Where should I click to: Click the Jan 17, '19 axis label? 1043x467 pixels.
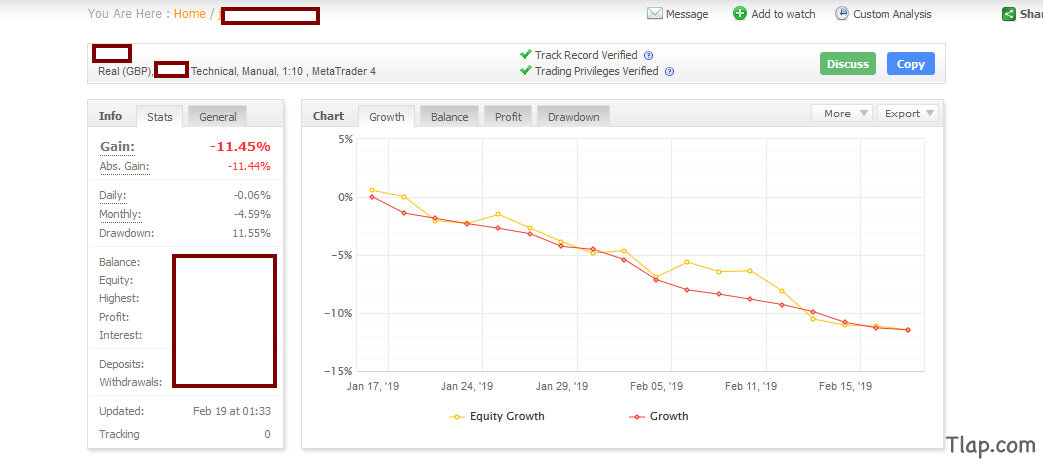(x=372, y=387)
